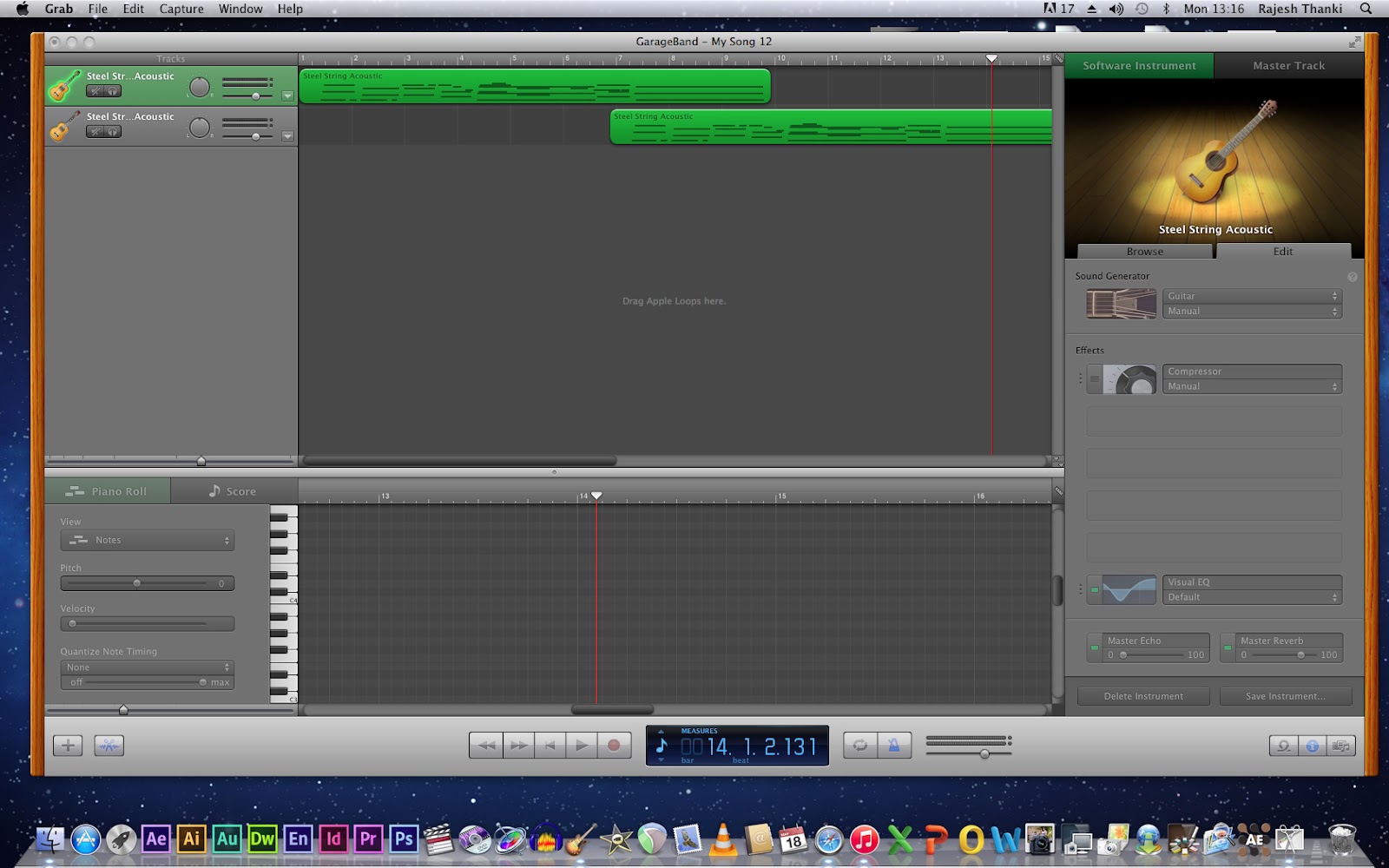This screenshot has height=868, width=1389.
Task: Click the first track's pan knob
Action: point(200,87)
